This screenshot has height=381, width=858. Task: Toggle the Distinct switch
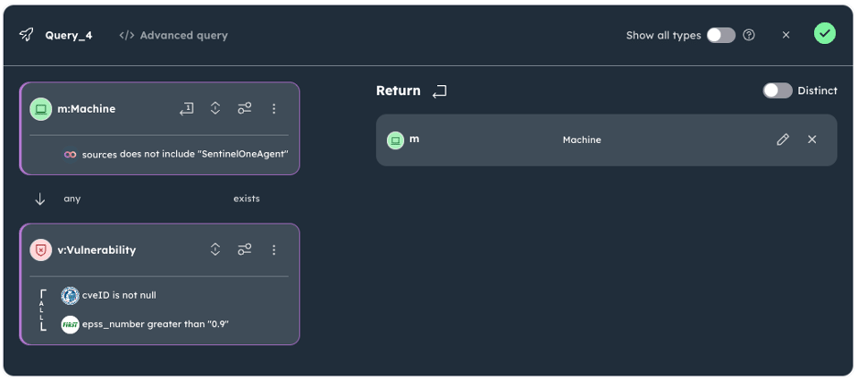[x=778, y=91]
